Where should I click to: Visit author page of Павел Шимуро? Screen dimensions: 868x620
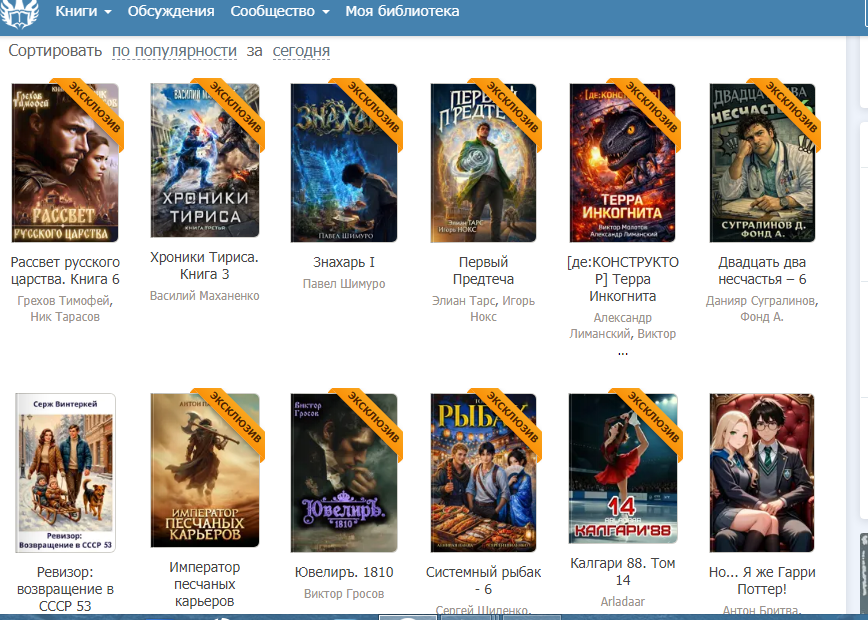click(x=344, y=284)
